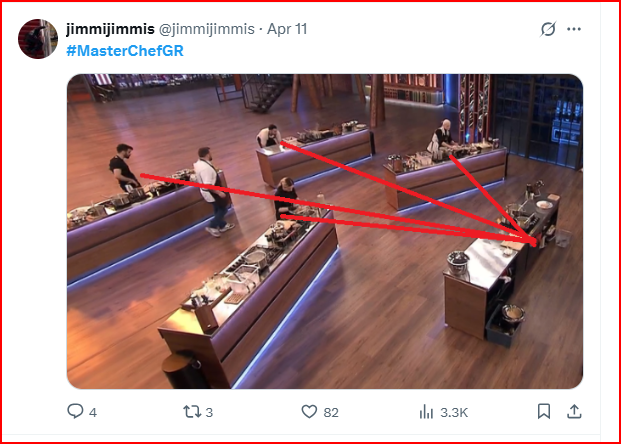Image resolution: width=621 pixels, height=444 pixels.
Task: Open jimmijimmis profile avatar picture
Action: point(38,39)
